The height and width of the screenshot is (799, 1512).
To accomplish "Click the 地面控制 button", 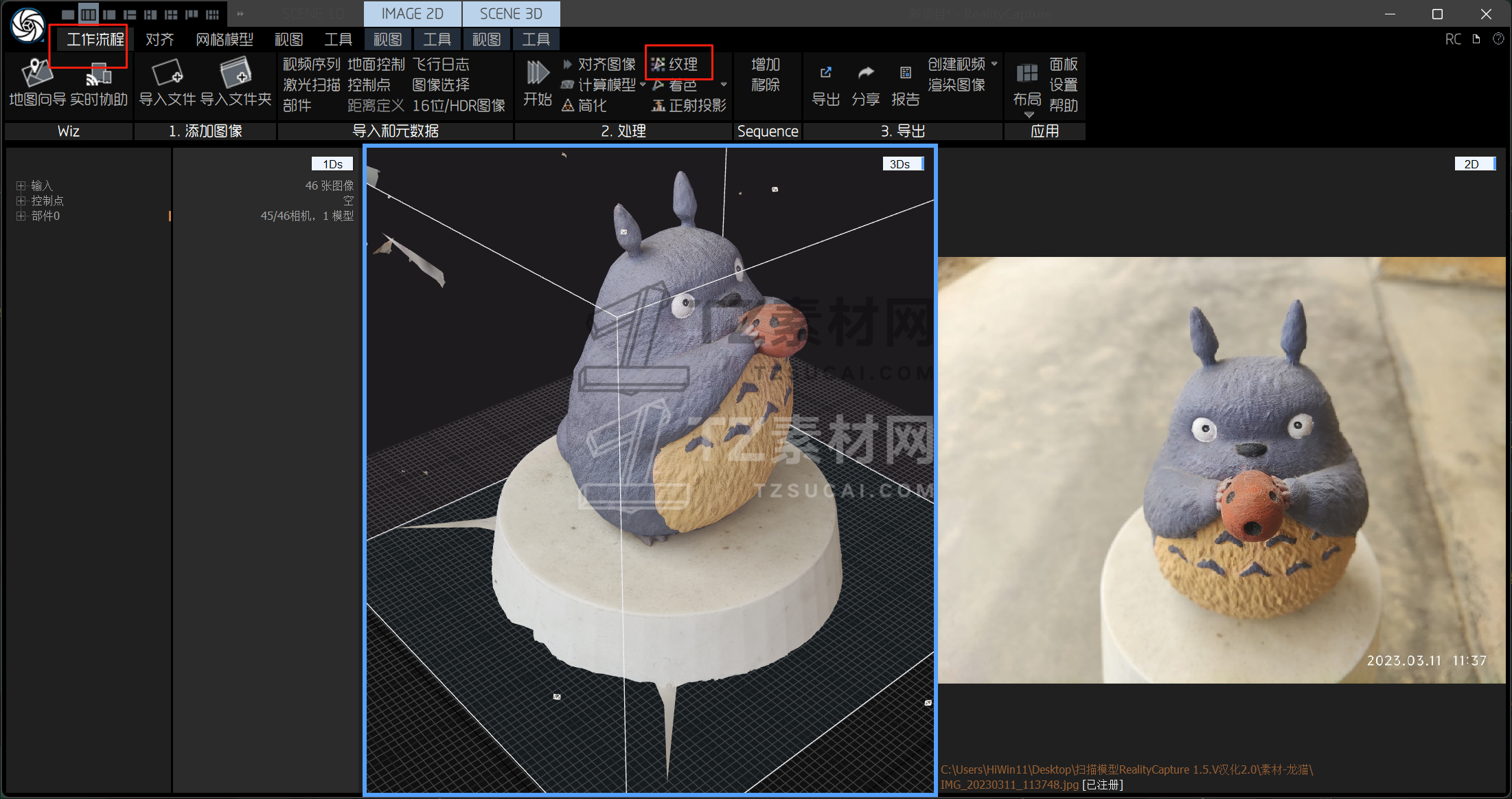I will pos(376,65).
